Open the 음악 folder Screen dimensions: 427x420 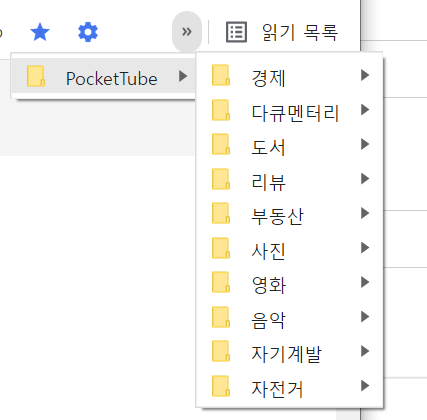[x=289, y=317]
